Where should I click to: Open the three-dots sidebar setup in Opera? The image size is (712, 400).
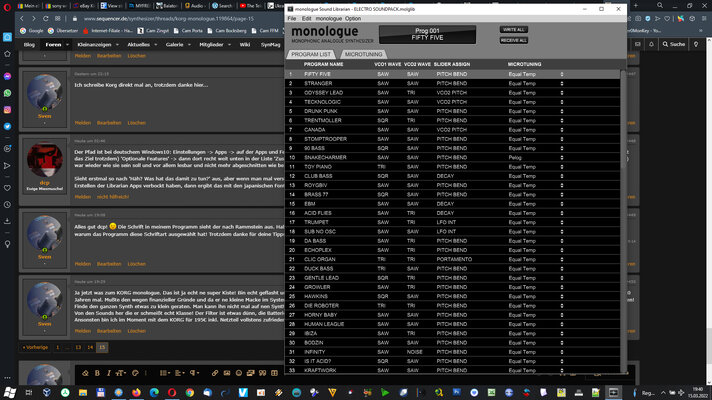pos(7,378)
